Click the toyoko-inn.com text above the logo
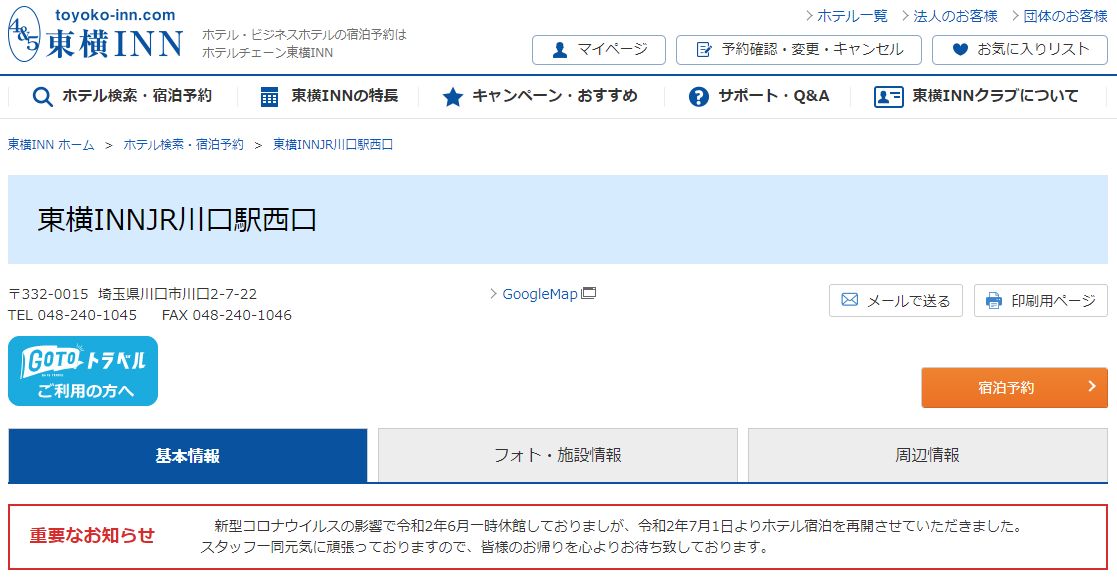 [115, 15]
